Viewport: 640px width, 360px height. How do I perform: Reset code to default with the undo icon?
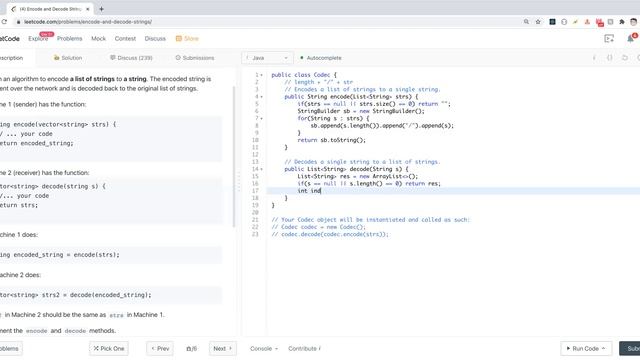625,58
